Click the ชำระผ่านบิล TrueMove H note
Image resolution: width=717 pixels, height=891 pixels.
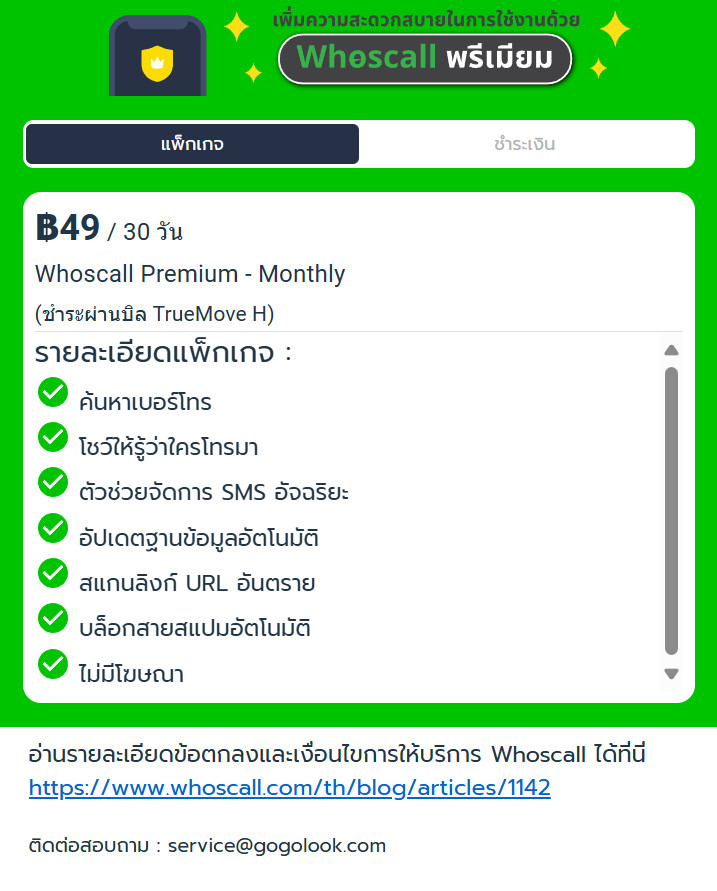(x=155, y=314)
